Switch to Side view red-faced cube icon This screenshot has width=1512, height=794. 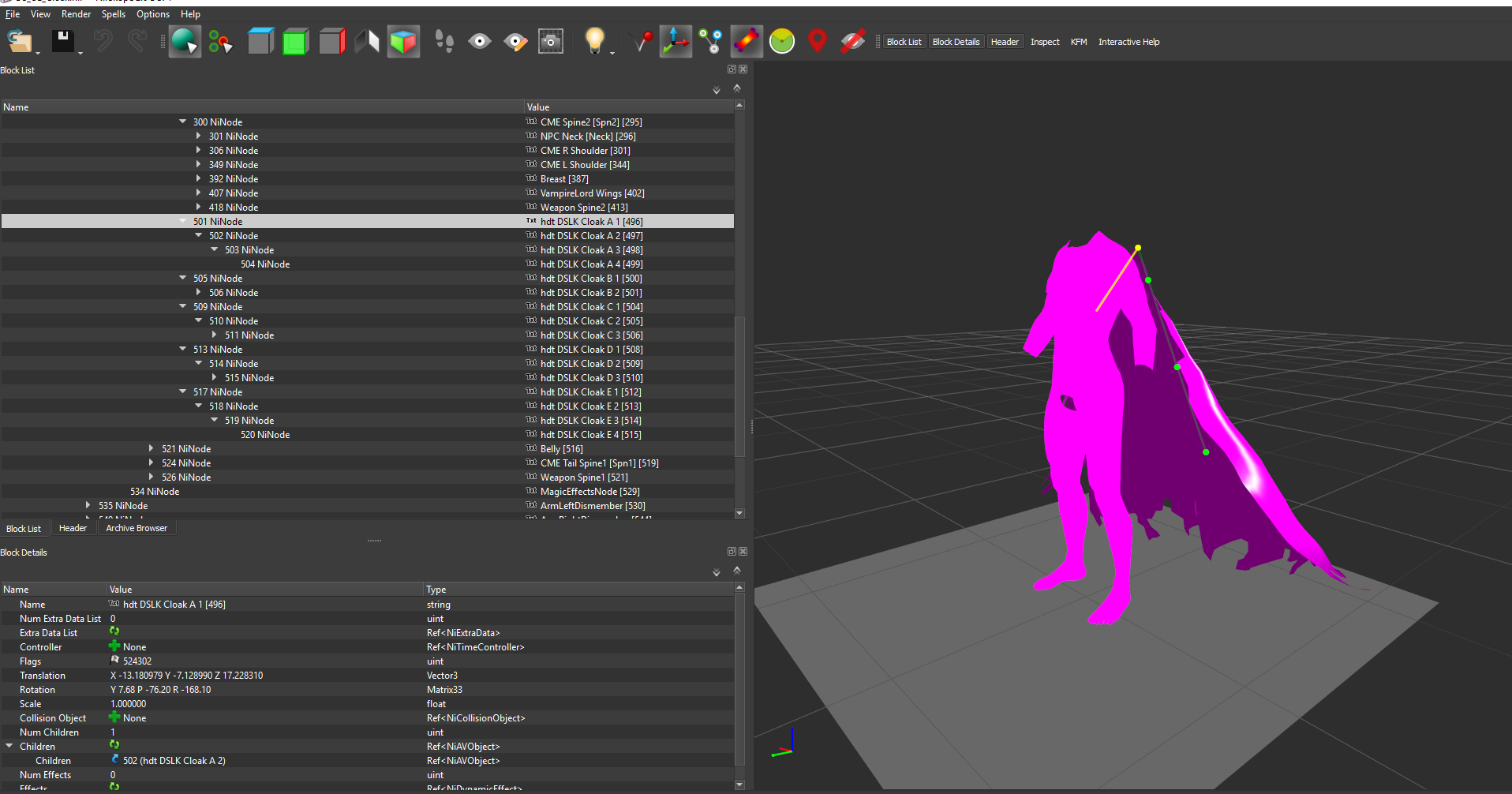click(332, 41)
